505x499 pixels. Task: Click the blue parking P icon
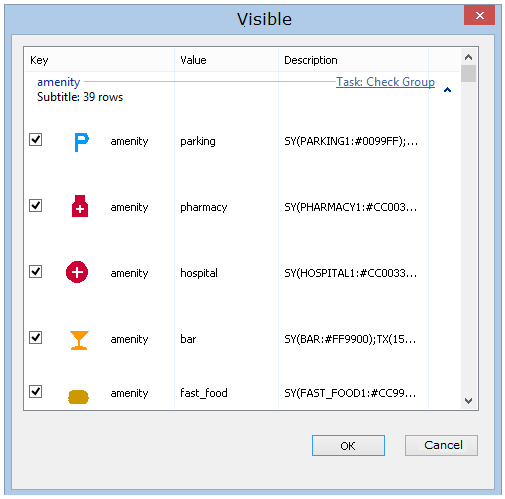[81, 142]
